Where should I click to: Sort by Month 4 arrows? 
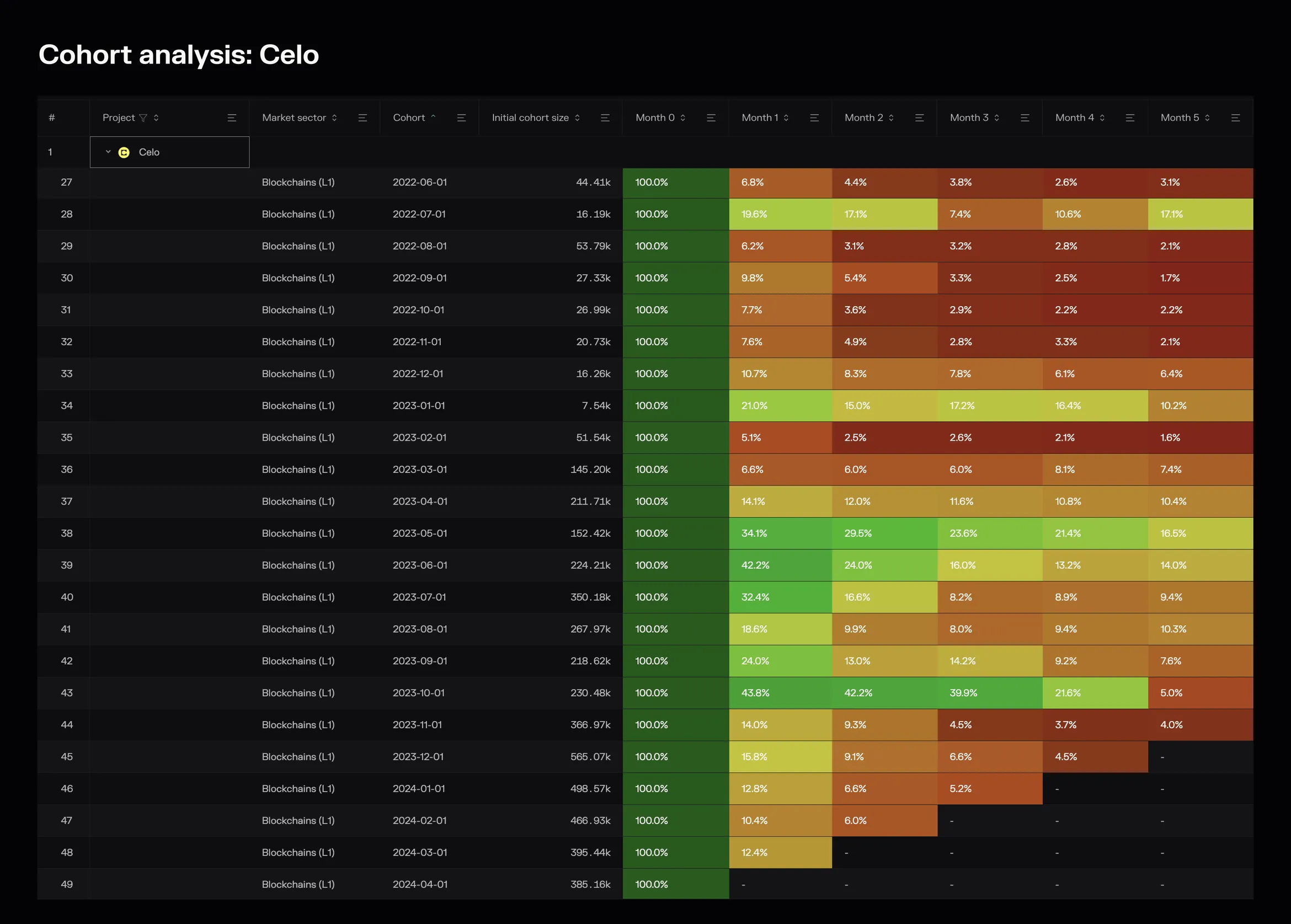1102,118
